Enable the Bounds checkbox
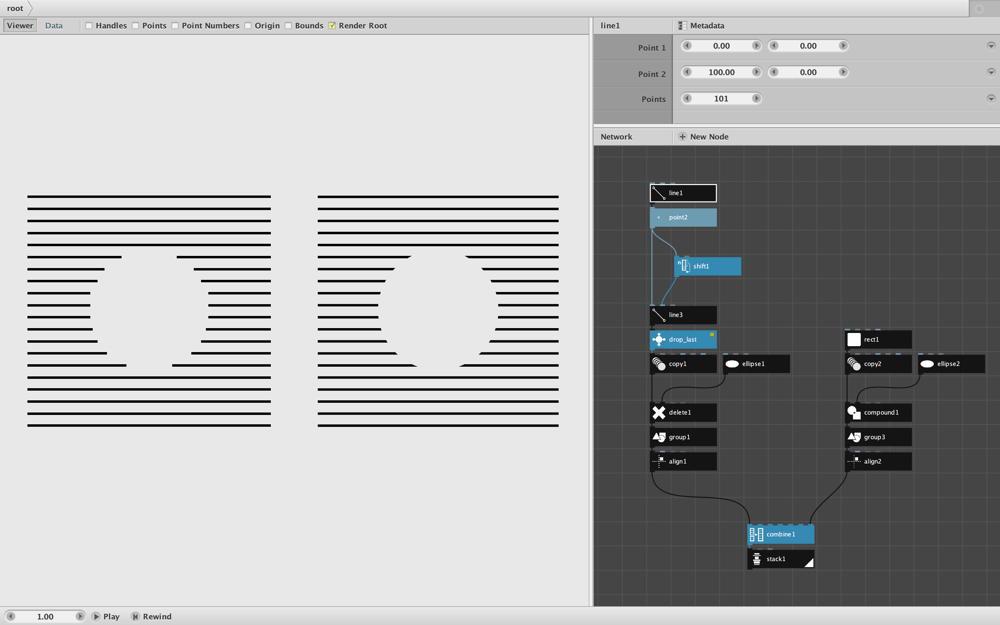Image resolution: width=1000 pixels, height=625 pixels. click(288, 26)
